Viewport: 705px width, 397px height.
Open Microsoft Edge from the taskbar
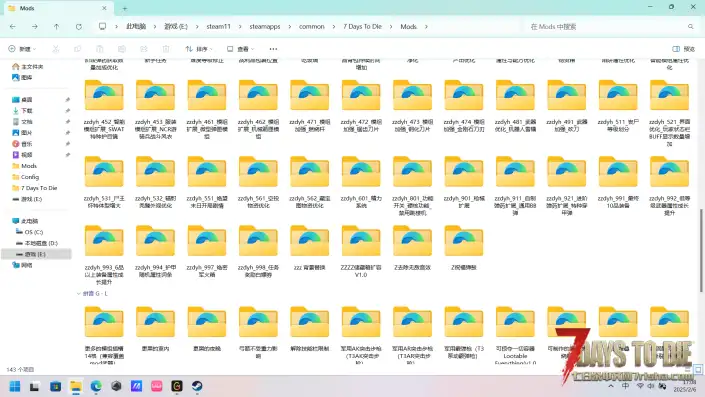click(x=96, y=386)
